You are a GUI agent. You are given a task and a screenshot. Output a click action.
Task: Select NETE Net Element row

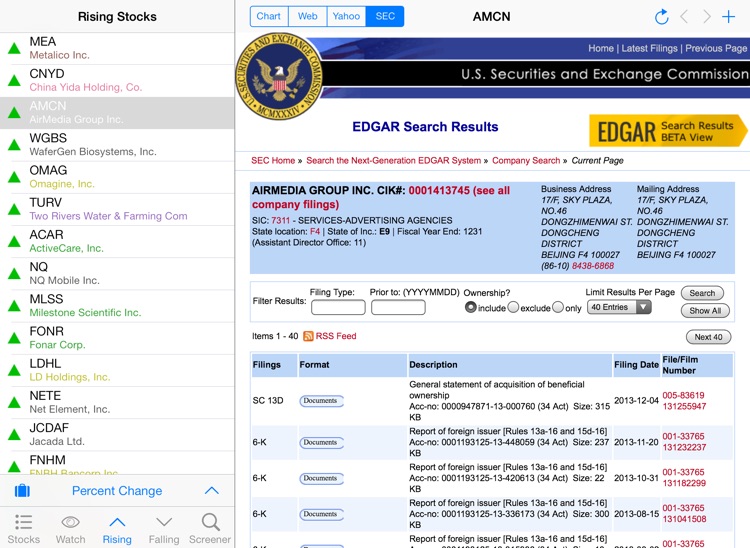(117, 403)
